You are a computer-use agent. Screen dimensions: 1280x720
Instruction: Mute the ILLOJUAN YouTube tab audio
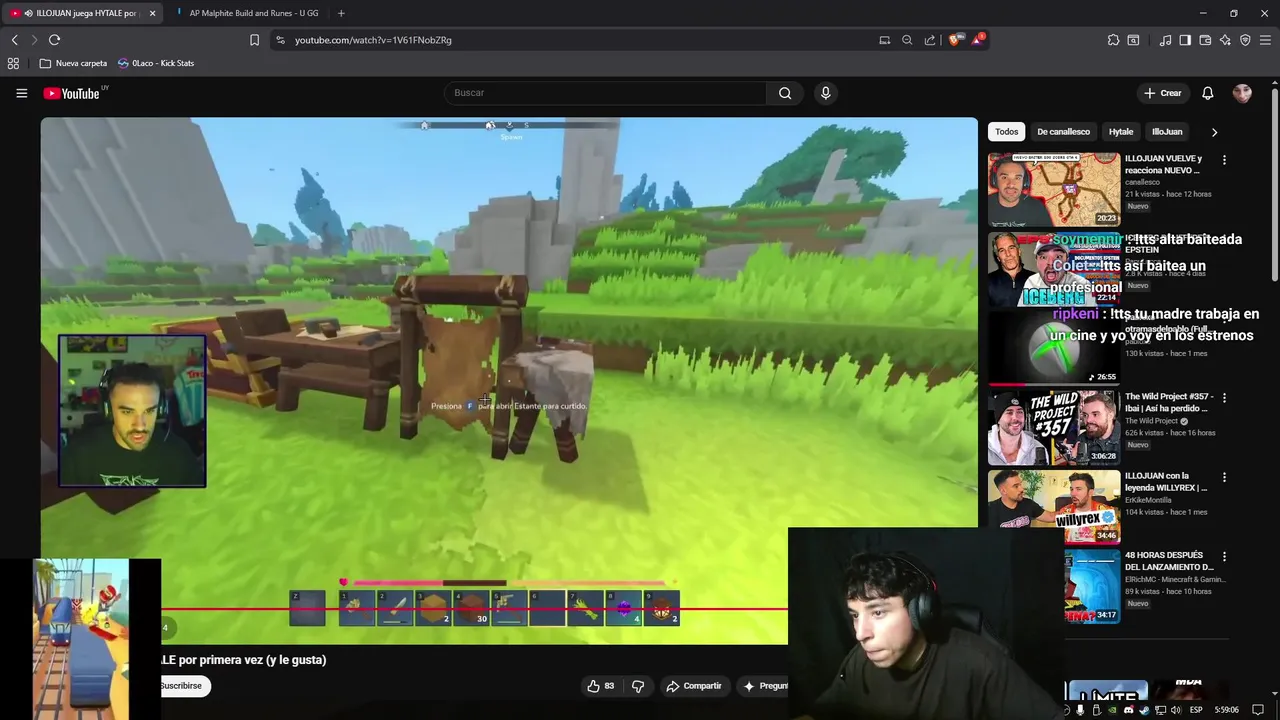point(28,13)
